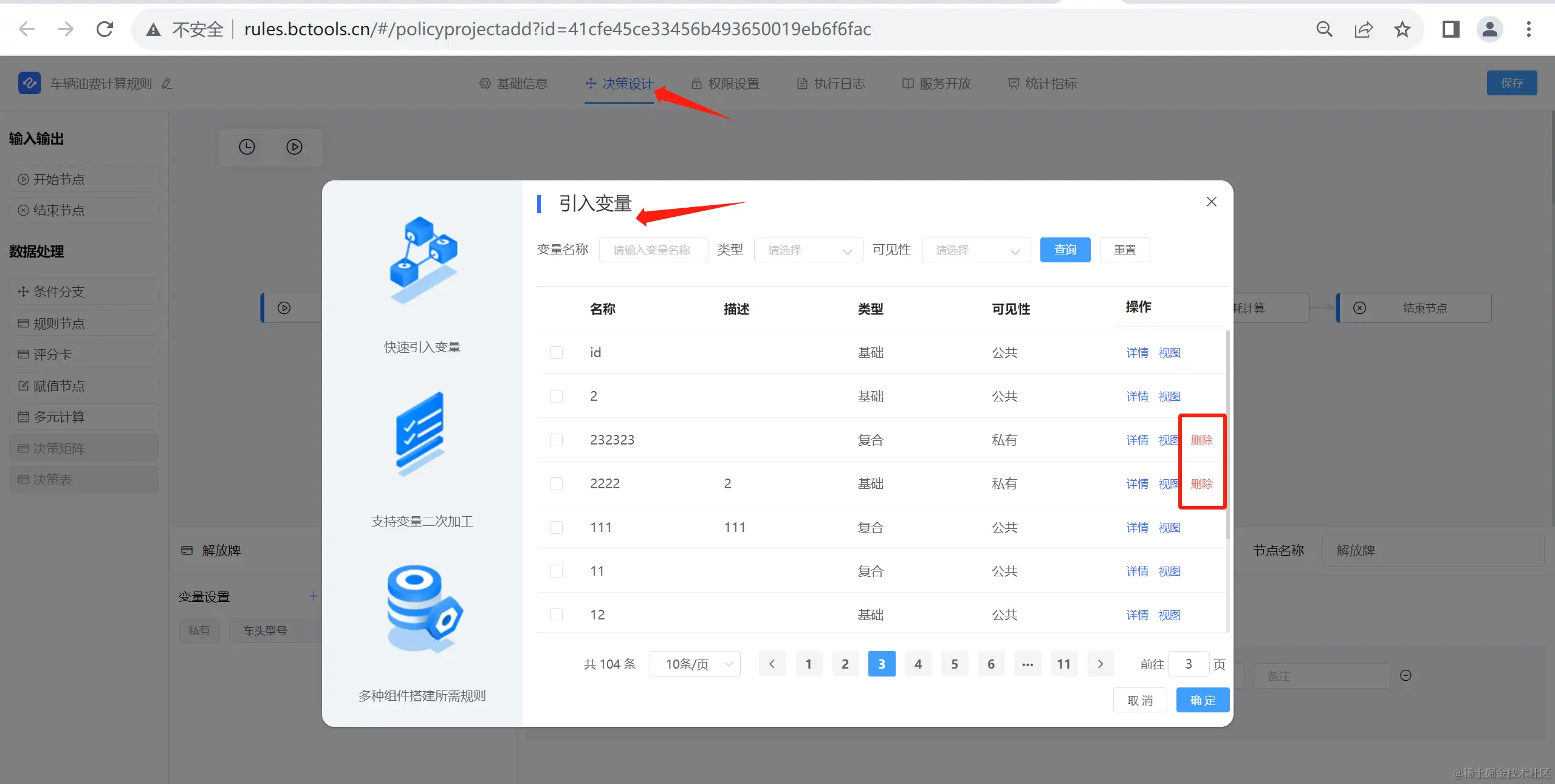
Task: Check the box for variable id
Action: click(556, 353)
